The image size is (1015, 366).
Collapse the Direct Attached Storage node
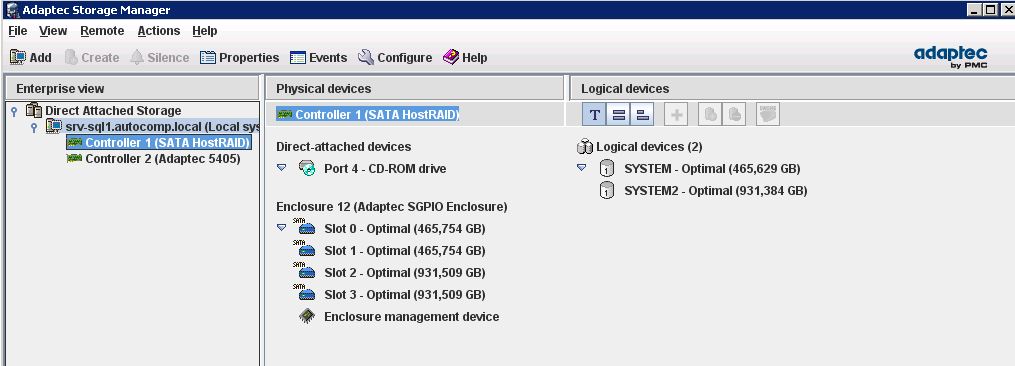pyautogui.click(x=15, y=111)
